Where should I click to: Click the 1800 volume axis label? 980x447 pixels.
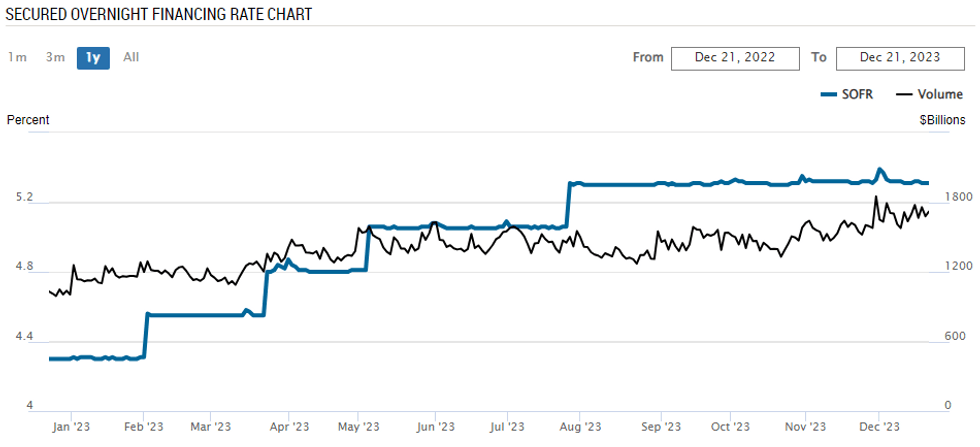[945, 198]
